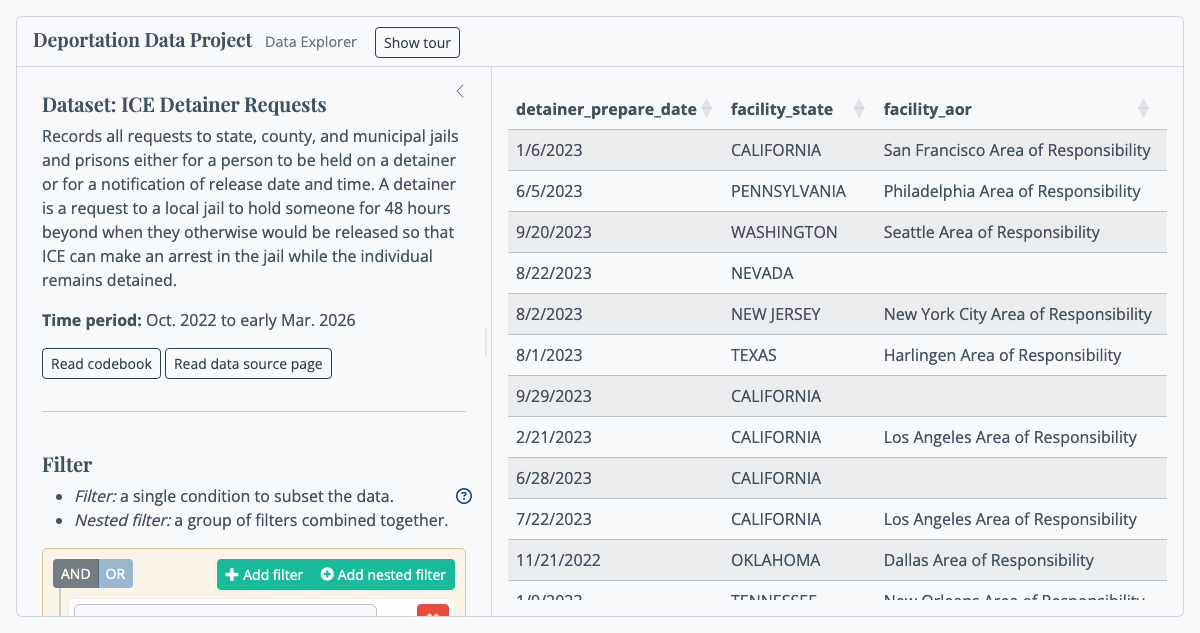Remove the filter with the red delete button
This screenshot has height=633, width=1200.
[x=433, y=612]
